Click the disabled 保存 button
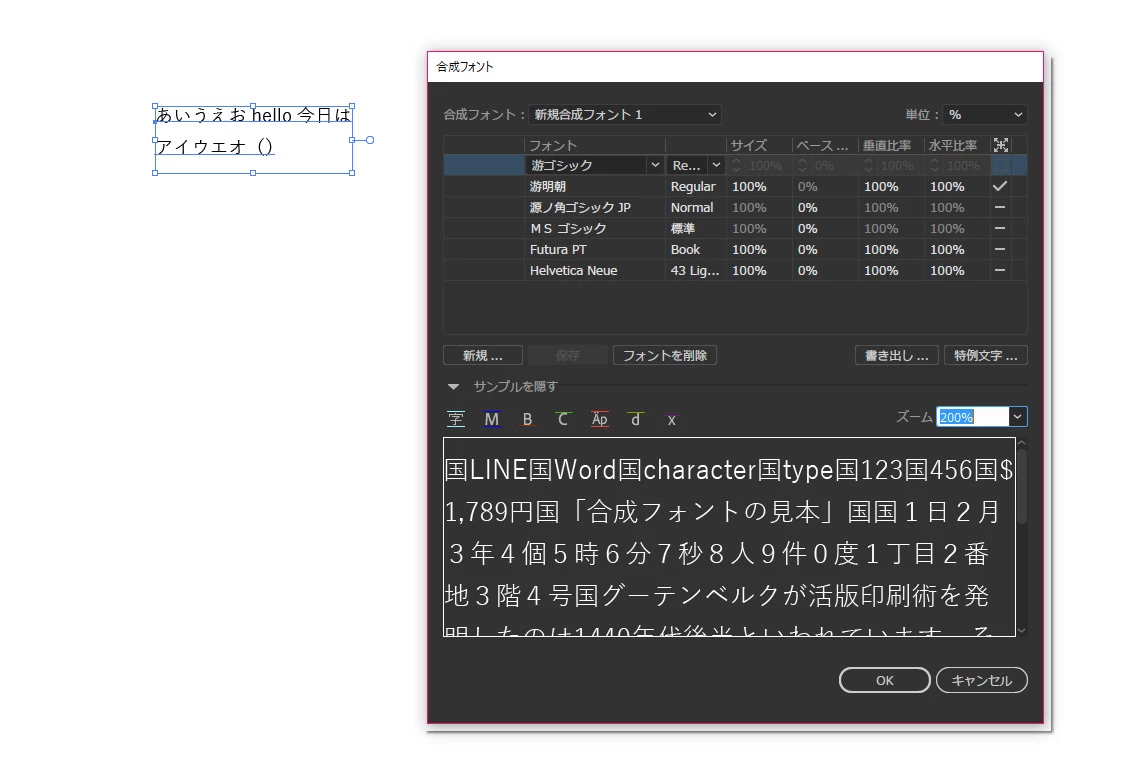The width and height of the screenshot is (1128, 768). [x=568, y=355]
